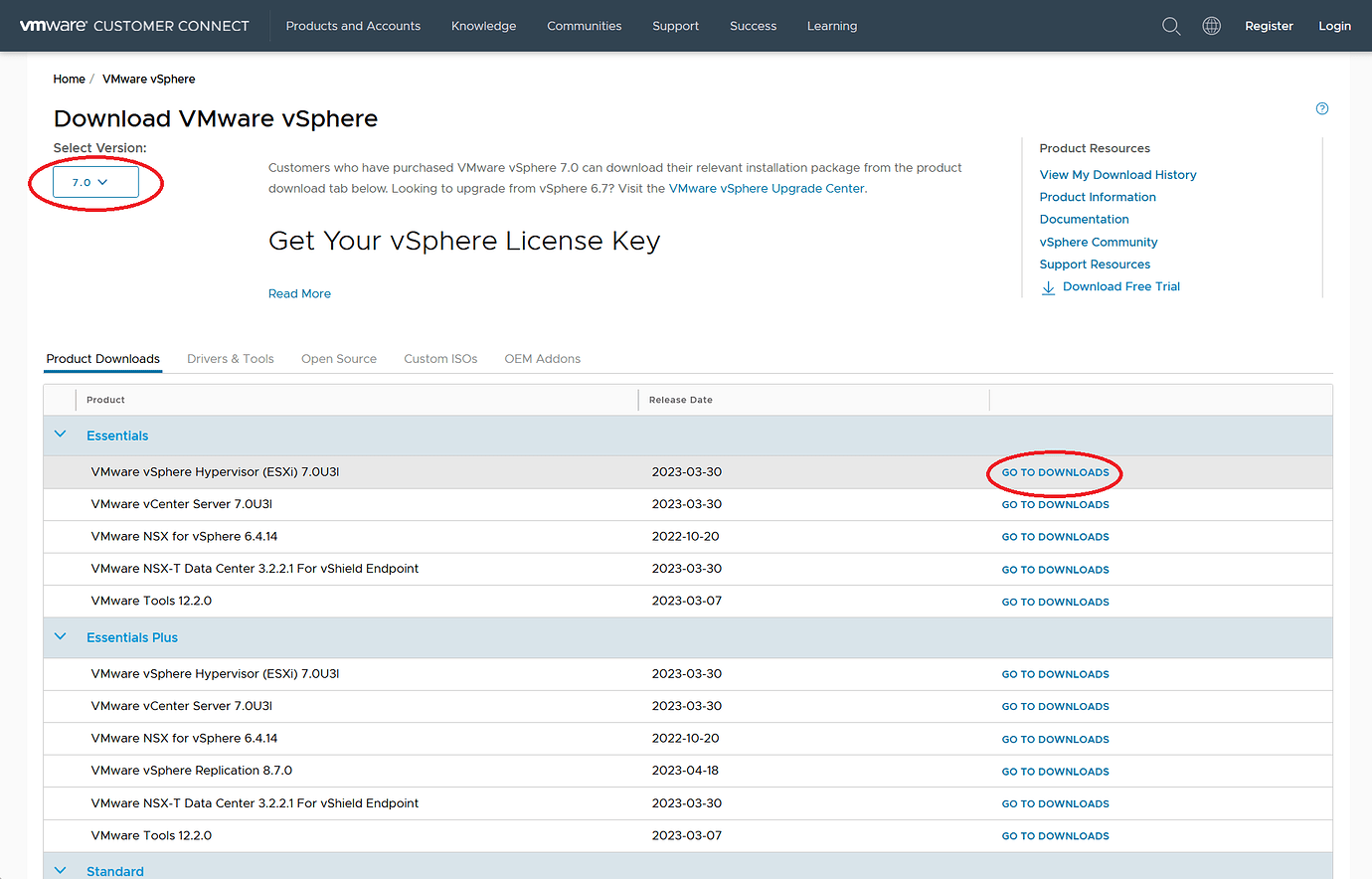Viewport: 1372px width, 879px height.
Task: Go to downloads for Essentials vCenter Server 7.0U3l
Action: (1055, 505)
